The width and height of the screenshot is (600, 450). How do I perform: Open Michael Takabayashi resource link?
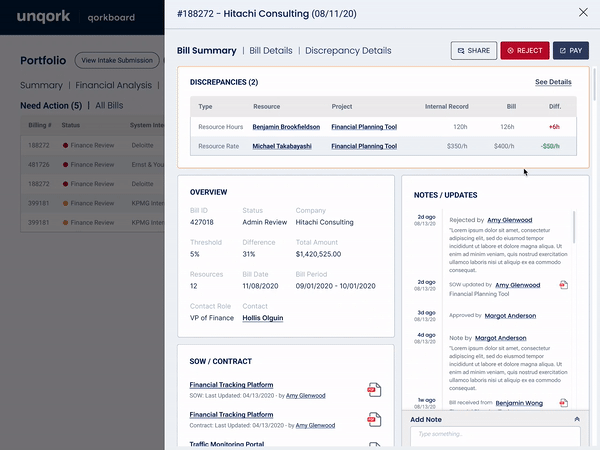[x=282, y=146]
